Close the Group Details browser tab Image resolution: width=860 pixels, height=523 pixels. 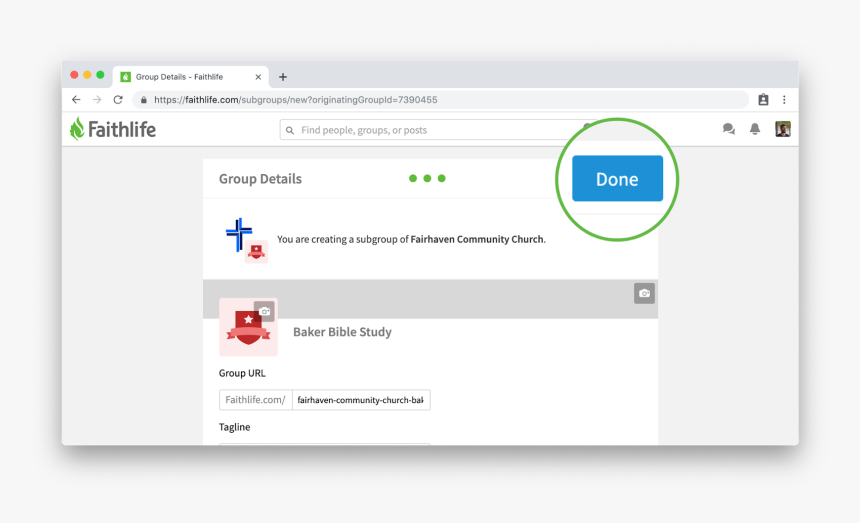[258, 77]
